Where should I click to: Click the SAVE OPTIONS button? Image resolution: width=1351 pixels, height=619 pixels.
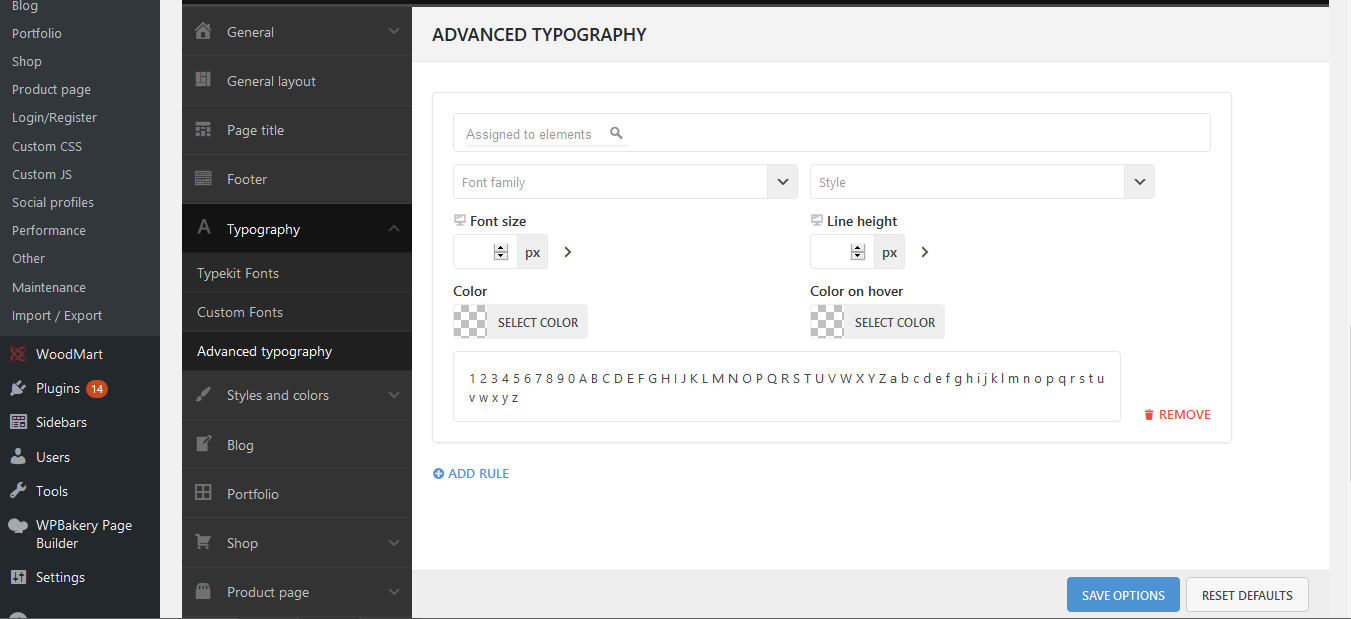pyautogui.click(x=1123, y=595)
